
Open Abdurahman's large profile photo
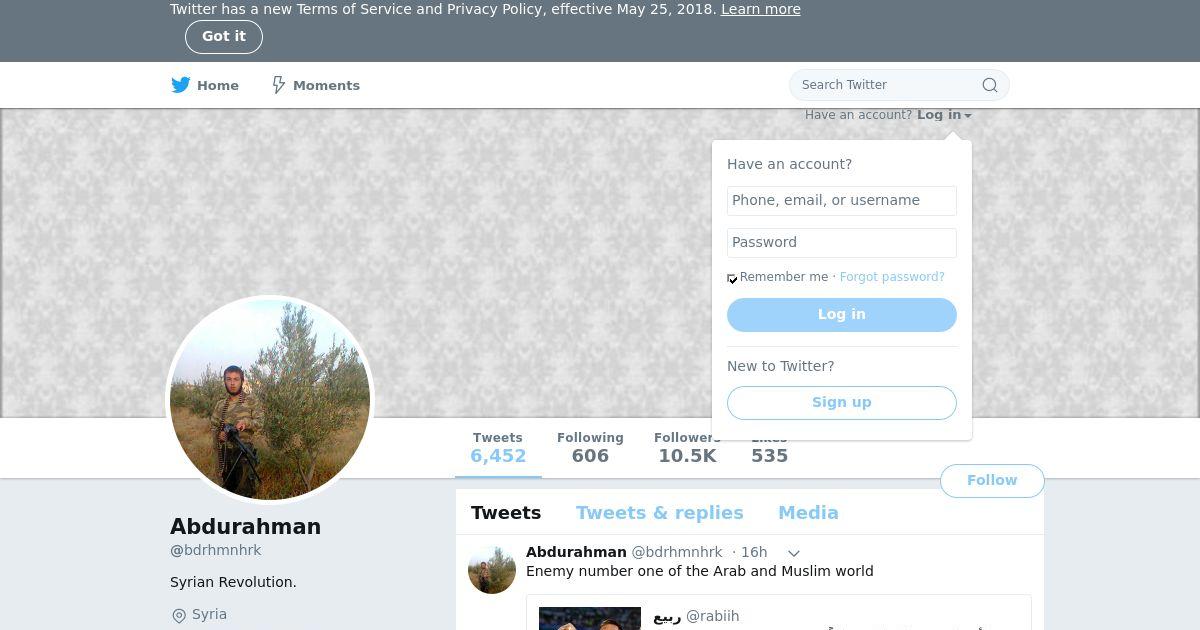[270, 400]
